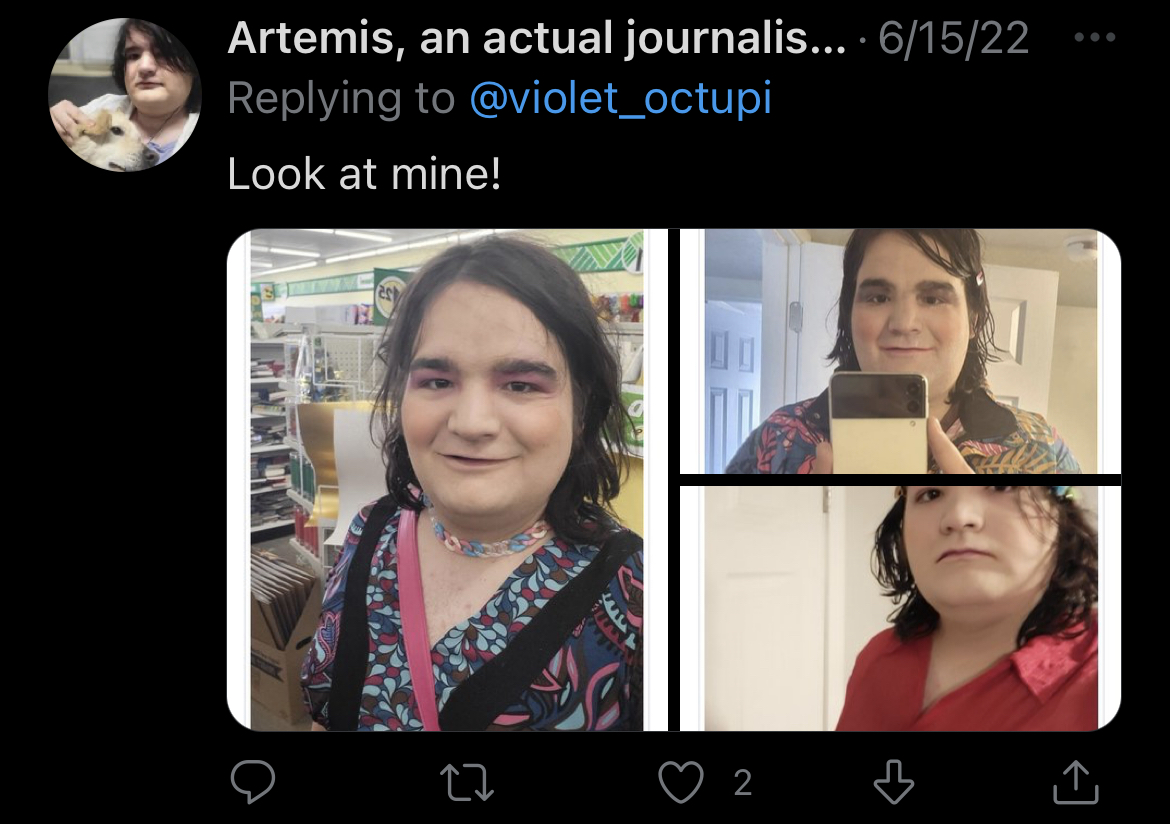
Task: Open the three-dot more options menu
Action: [1095, 37]
